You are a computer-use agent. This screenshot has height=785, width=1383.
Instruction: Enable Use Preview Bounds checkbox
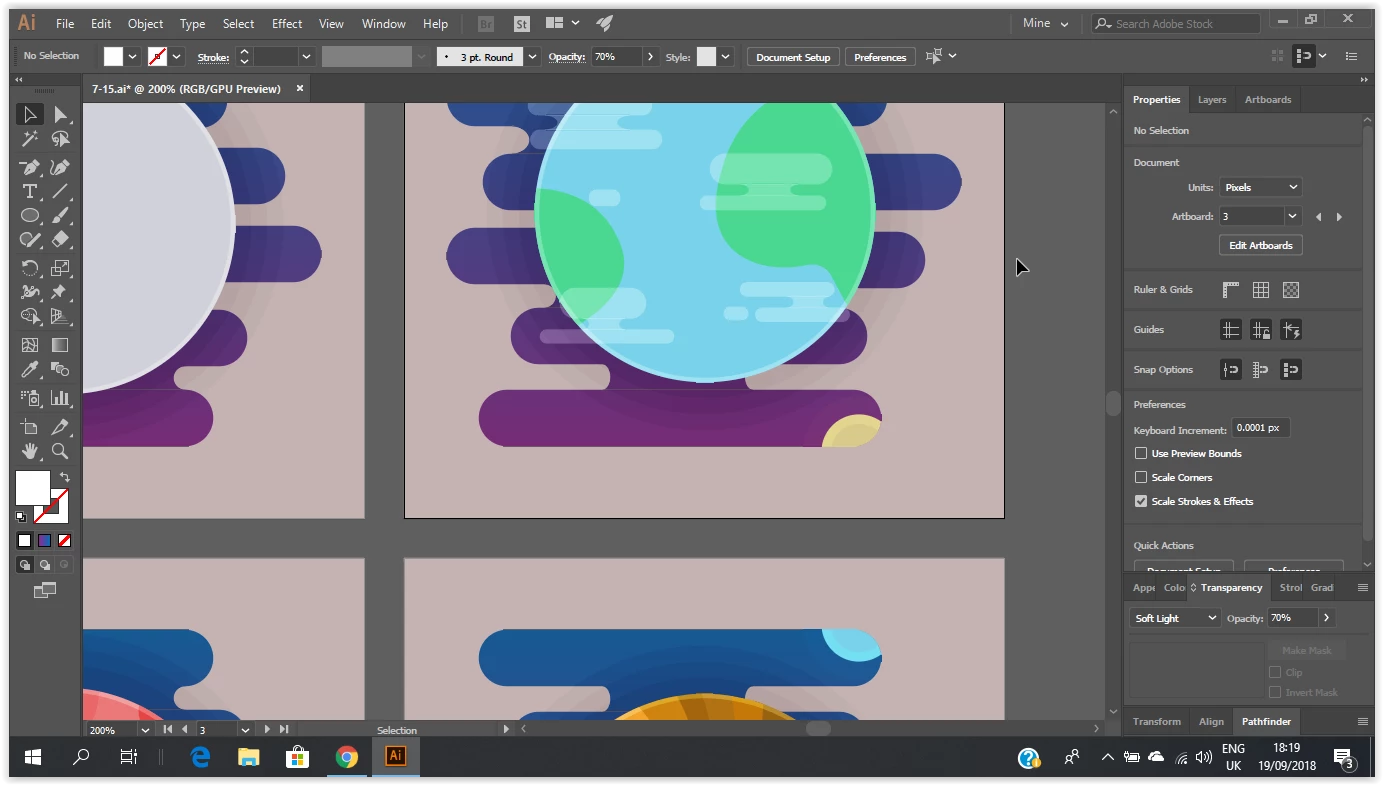1141,453
